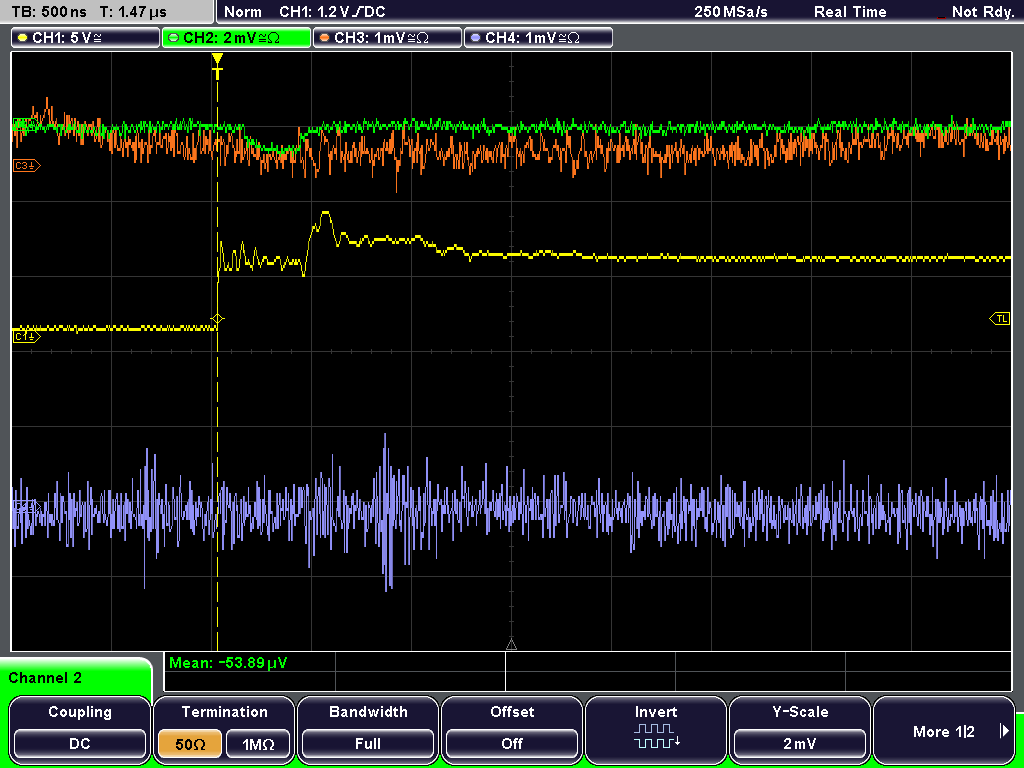The height and width of the screenshot is (768, 1024).
Task: Set termination to 50Ω
Action: pos(190,744)
